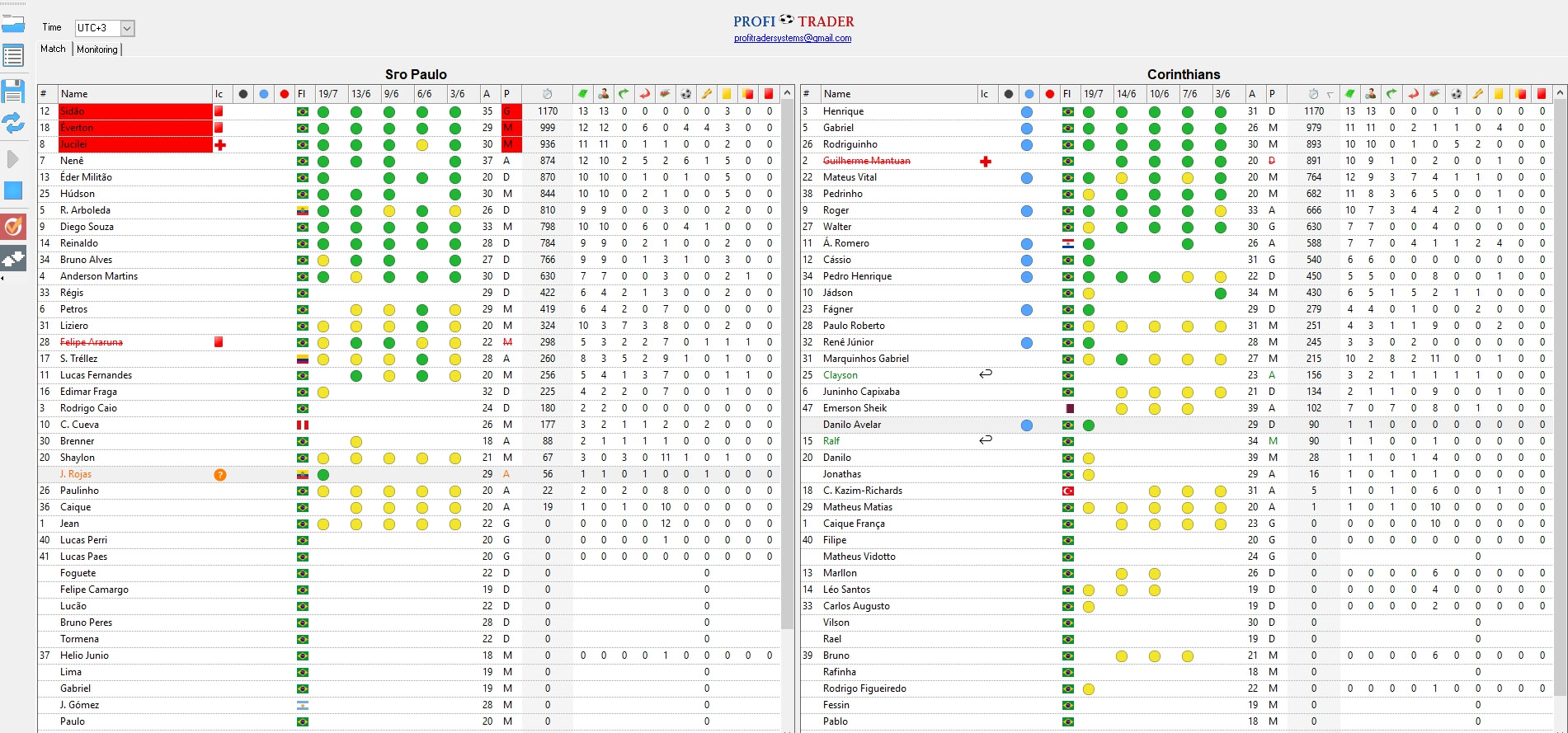This screenshot has width=1568, height=733.
Task: Click the red cross injury icon for Jucilei
Action: point(219,144)
